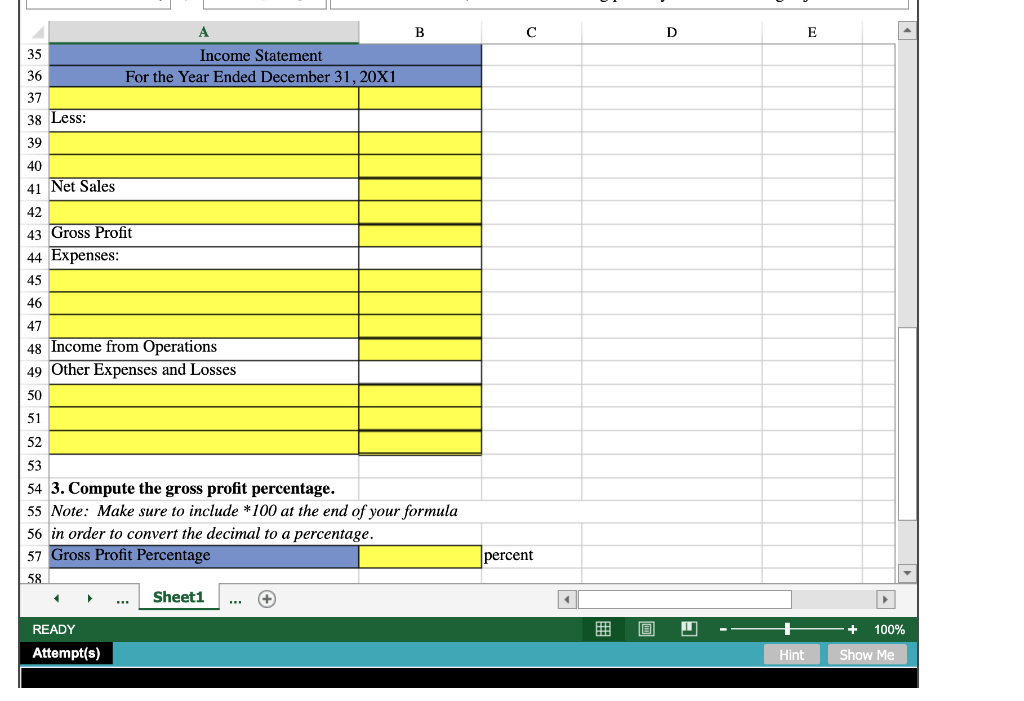Add a new worksheet with the plus icon
This screenshot has width=1024, height=701.
pos(266,598)
